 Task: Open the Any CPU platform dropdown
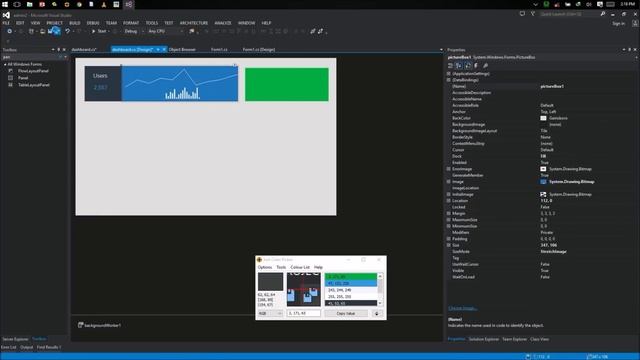click(x=166, y=31)
